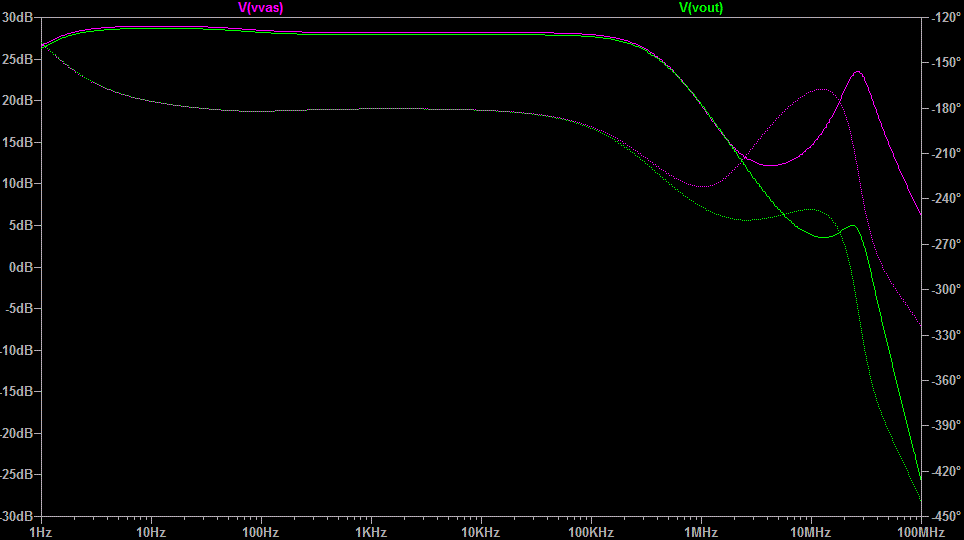Click the 20dB magnitude axis label
The image size is (964, 540).
[17, 100]
